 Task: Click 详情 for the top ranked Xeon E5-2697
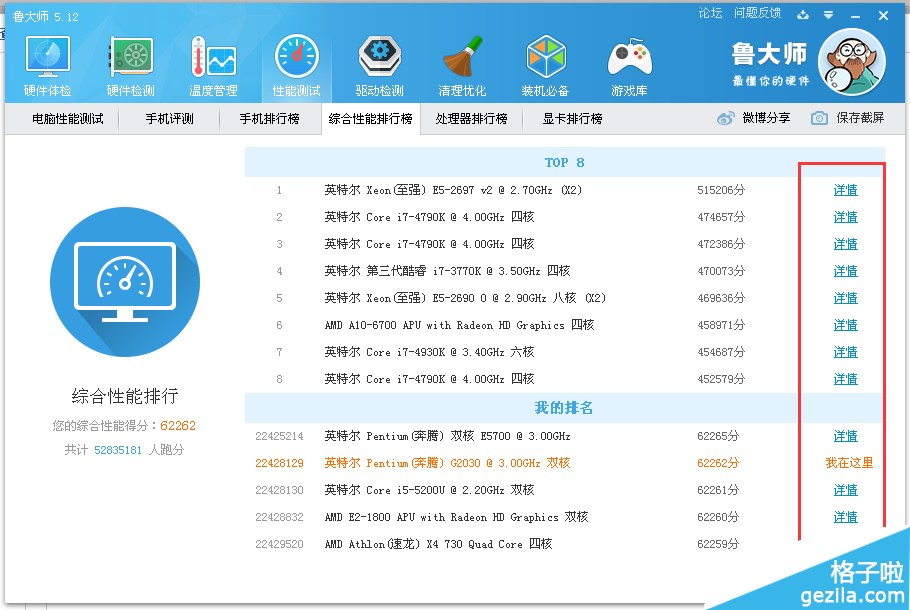coord(845,189)
